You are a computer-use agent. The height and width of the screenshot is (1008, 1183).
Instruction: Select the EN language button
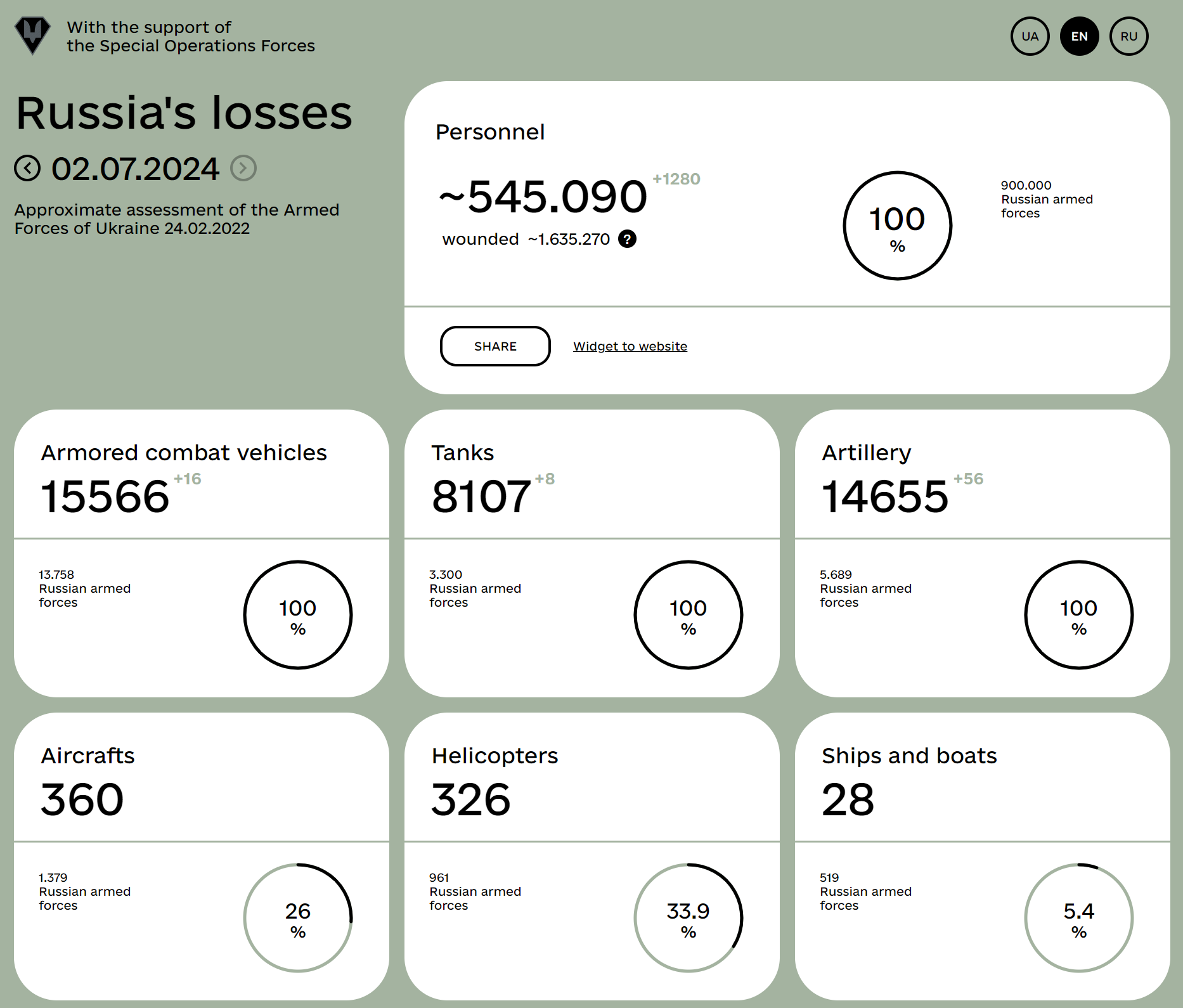coord(1079,36)
